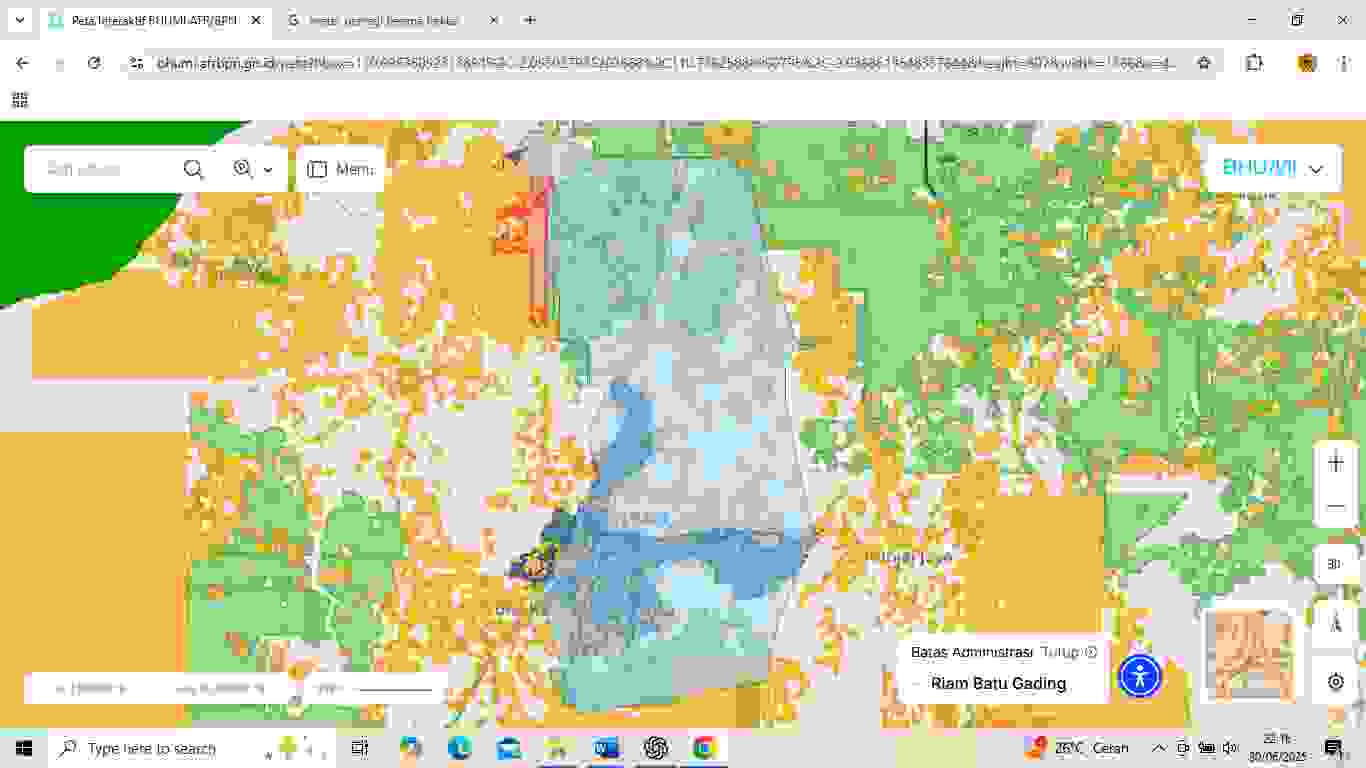The image size is (1366, 768).
Task: Toggle the 3D map view
Action: point(1334,564)
